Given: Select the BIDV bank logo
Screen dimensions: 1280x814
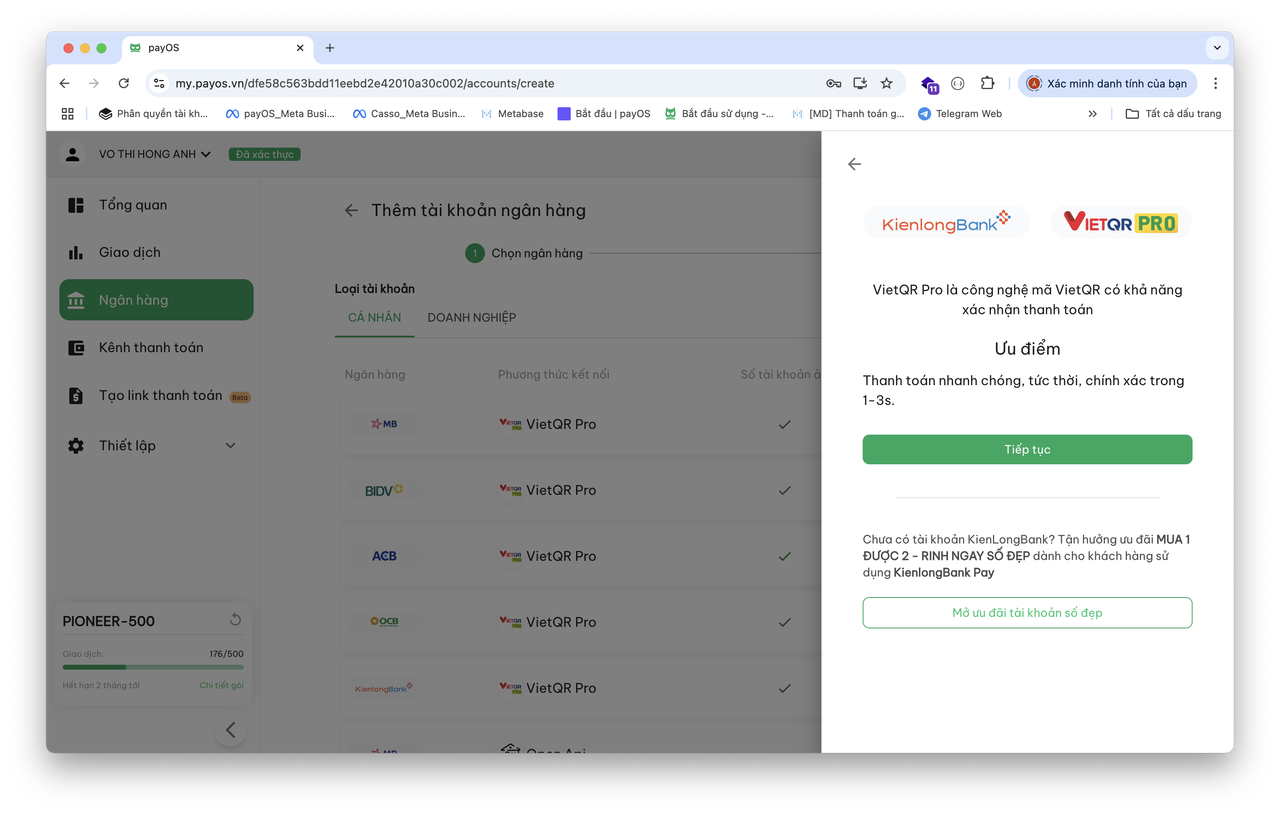Looking at the screenshot, I should pyautogui.click(x=384, y=490).
